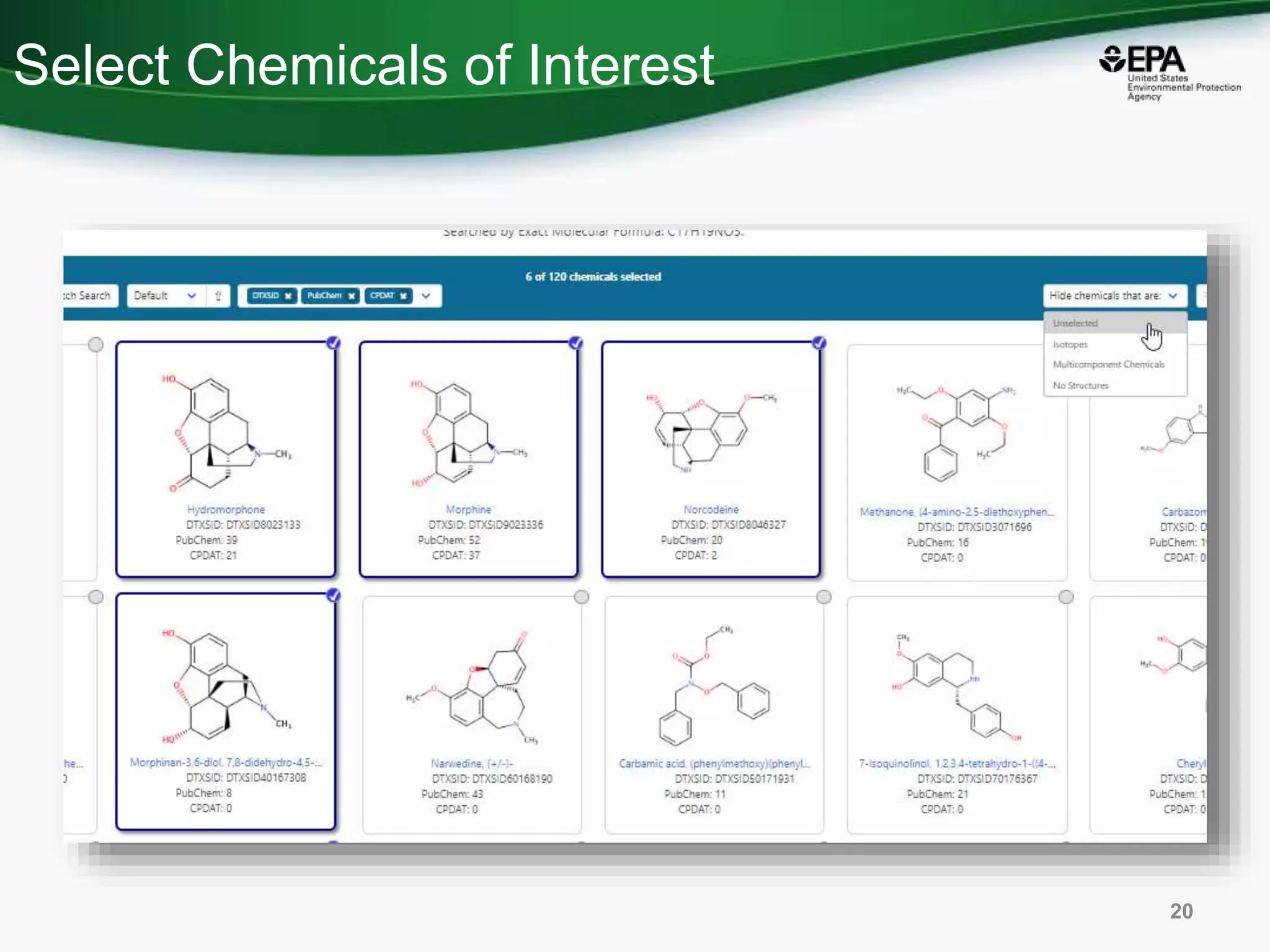The image size is (1270, 952).
Task: Deselect the Hydromorphone card checkmark
Action: pos(334,343)
